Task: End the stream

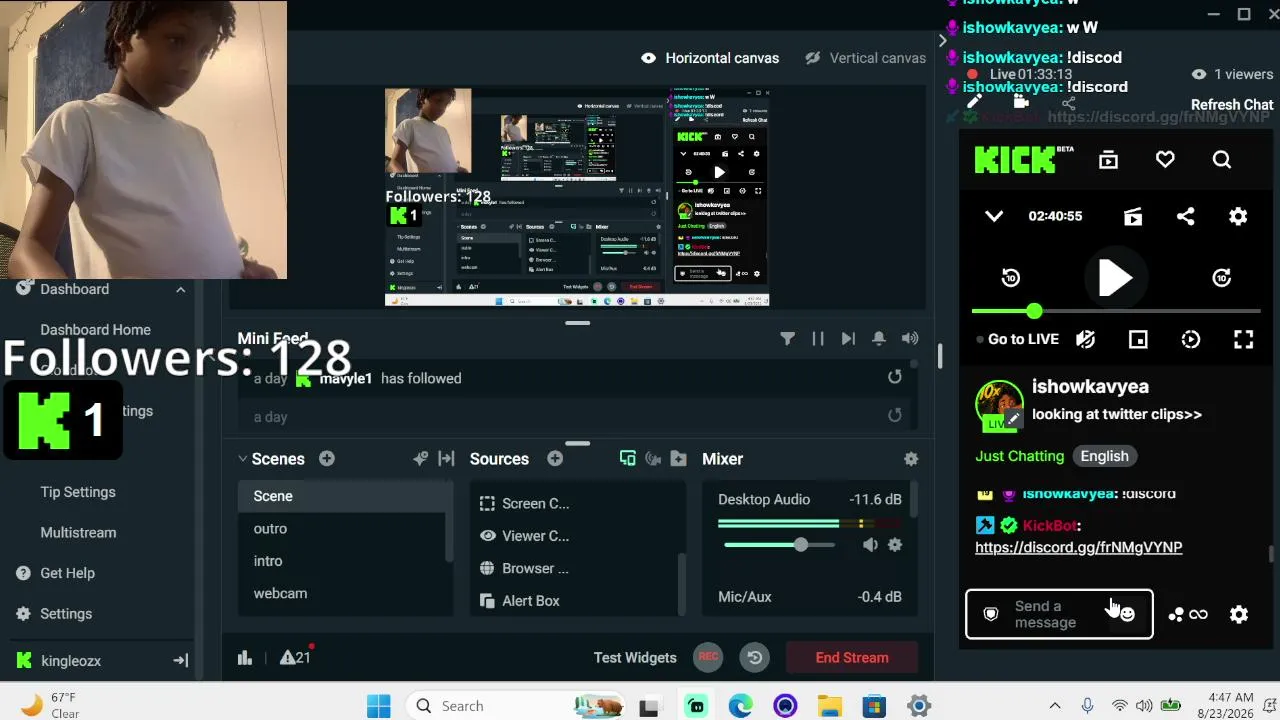Action: [x=852, y=657]
